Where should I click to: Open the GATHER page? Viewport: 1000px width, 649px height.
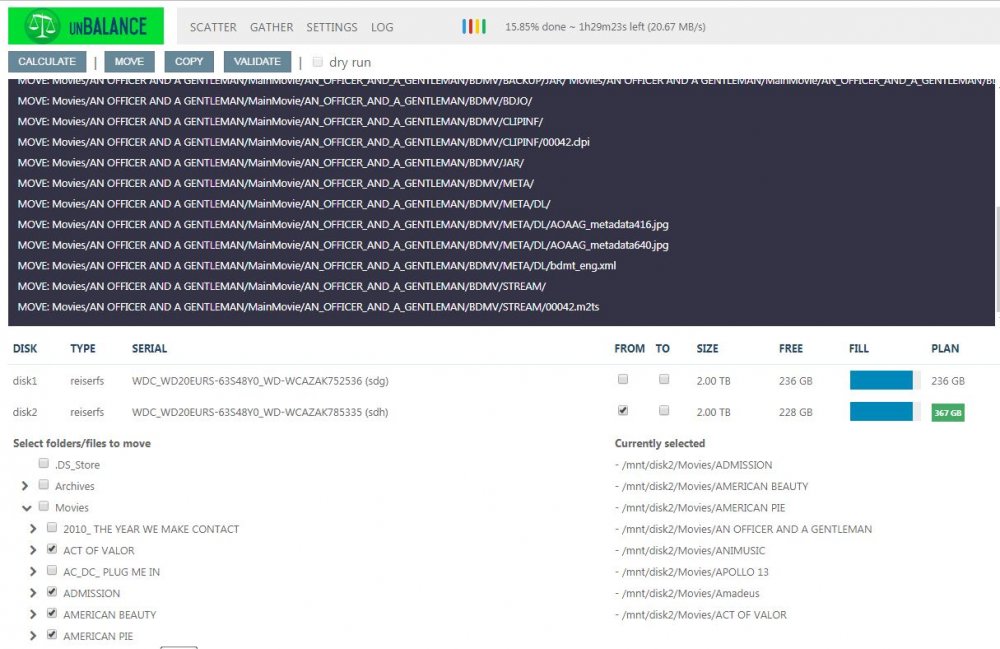pos(272,27)
